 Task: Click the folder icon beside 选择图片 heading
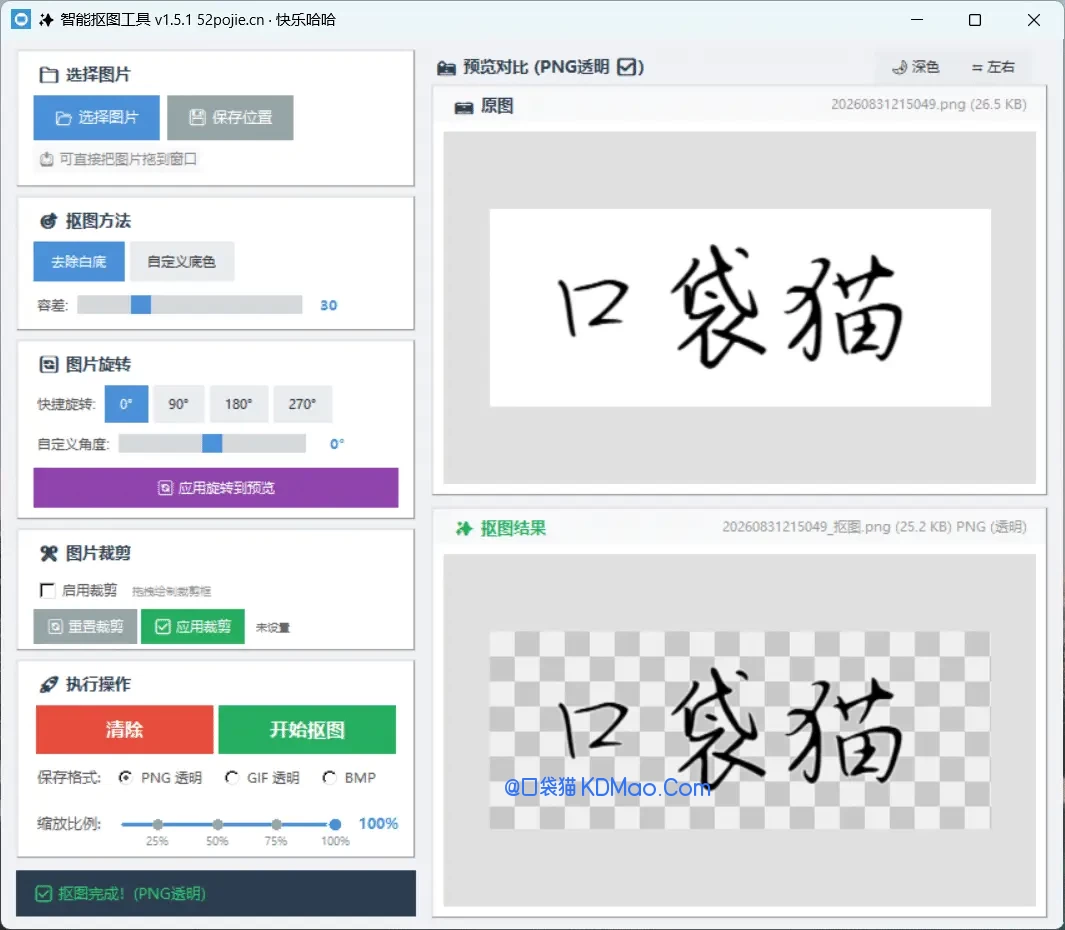pyautogui.click(x=49, y=75)
